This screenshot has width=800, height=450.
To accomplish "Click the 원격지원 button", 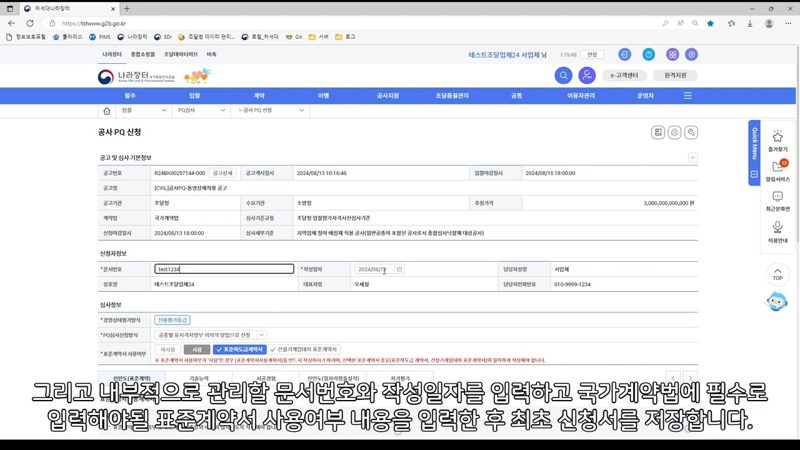I will (675, 76).
